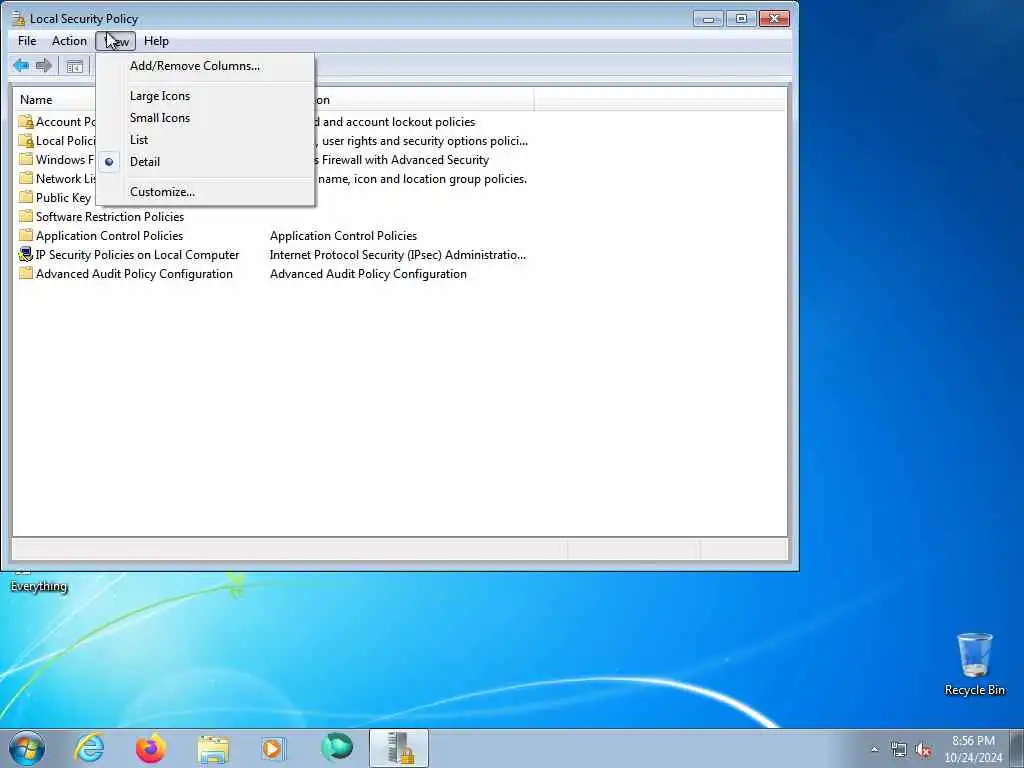Click the green round taskbar app icon
1024x768 pixels.
pos(337,748)
